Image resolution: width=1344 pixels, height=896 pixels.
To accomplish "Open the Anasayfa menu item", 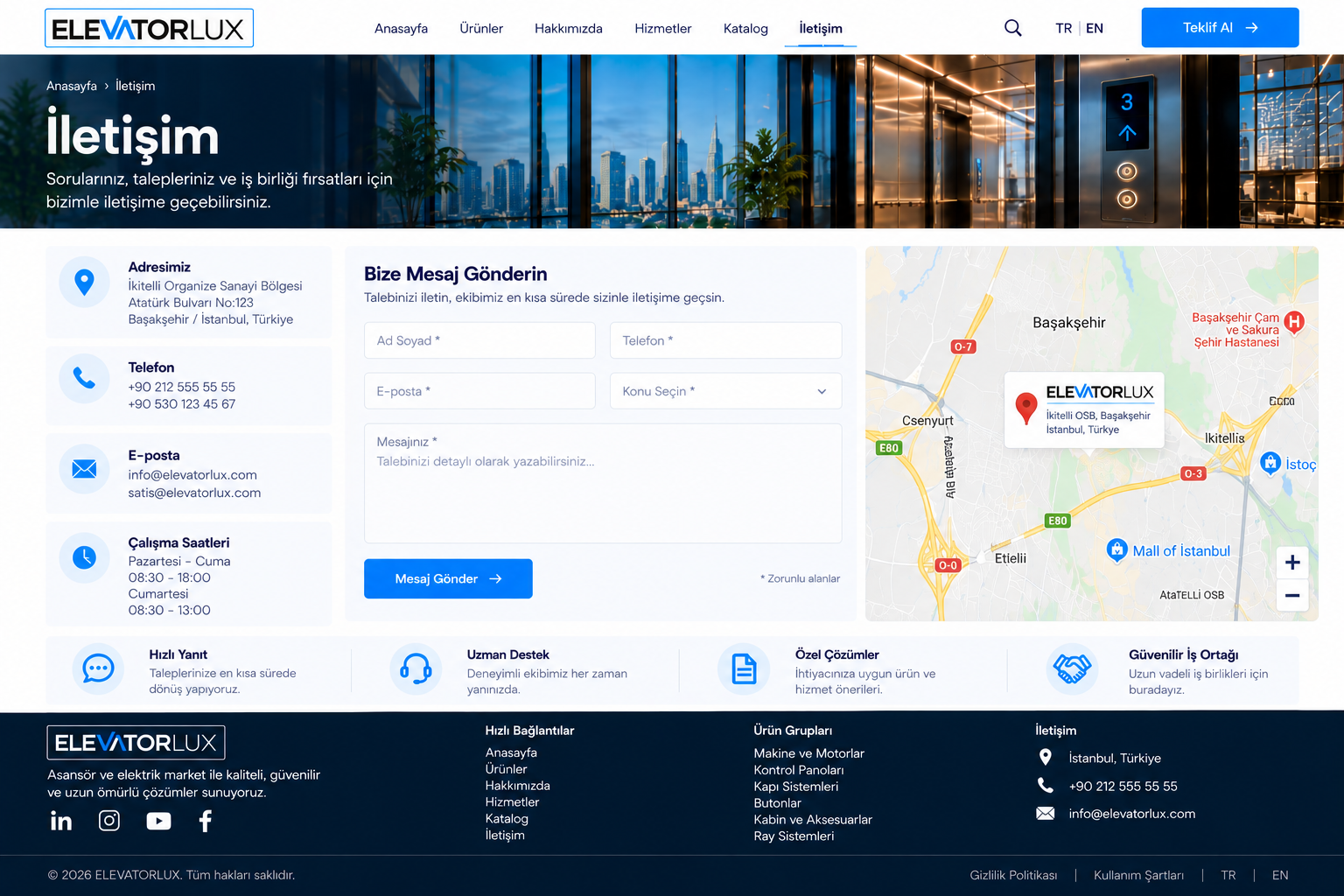I will pyautogui.click(x=401, y=28).
